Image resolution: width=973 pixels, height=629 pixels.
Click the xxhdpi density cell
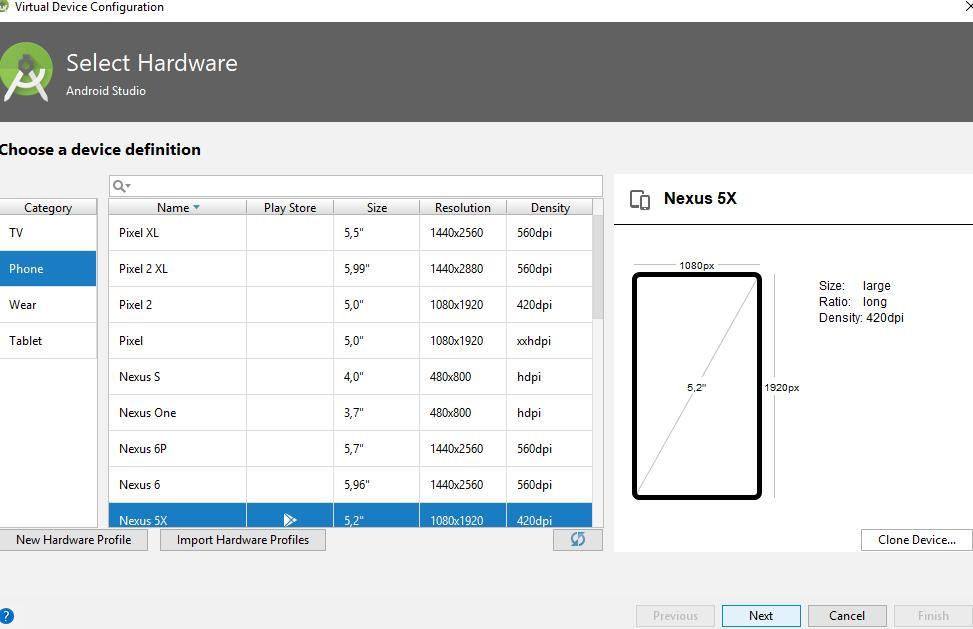pos(550,341)
